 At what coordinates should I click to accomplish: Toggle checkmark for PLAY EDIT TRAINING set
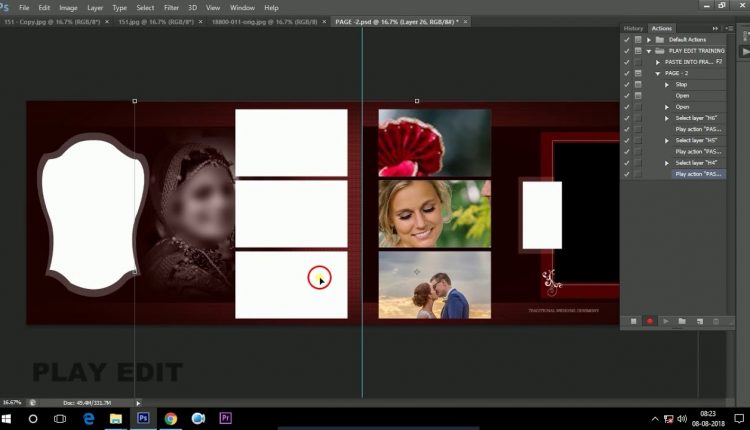(627, 51)
